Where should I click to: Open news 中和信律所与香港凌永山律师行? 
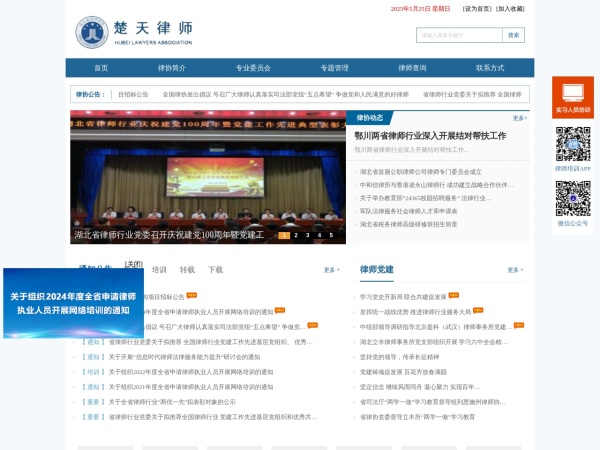tap(437, 185)
